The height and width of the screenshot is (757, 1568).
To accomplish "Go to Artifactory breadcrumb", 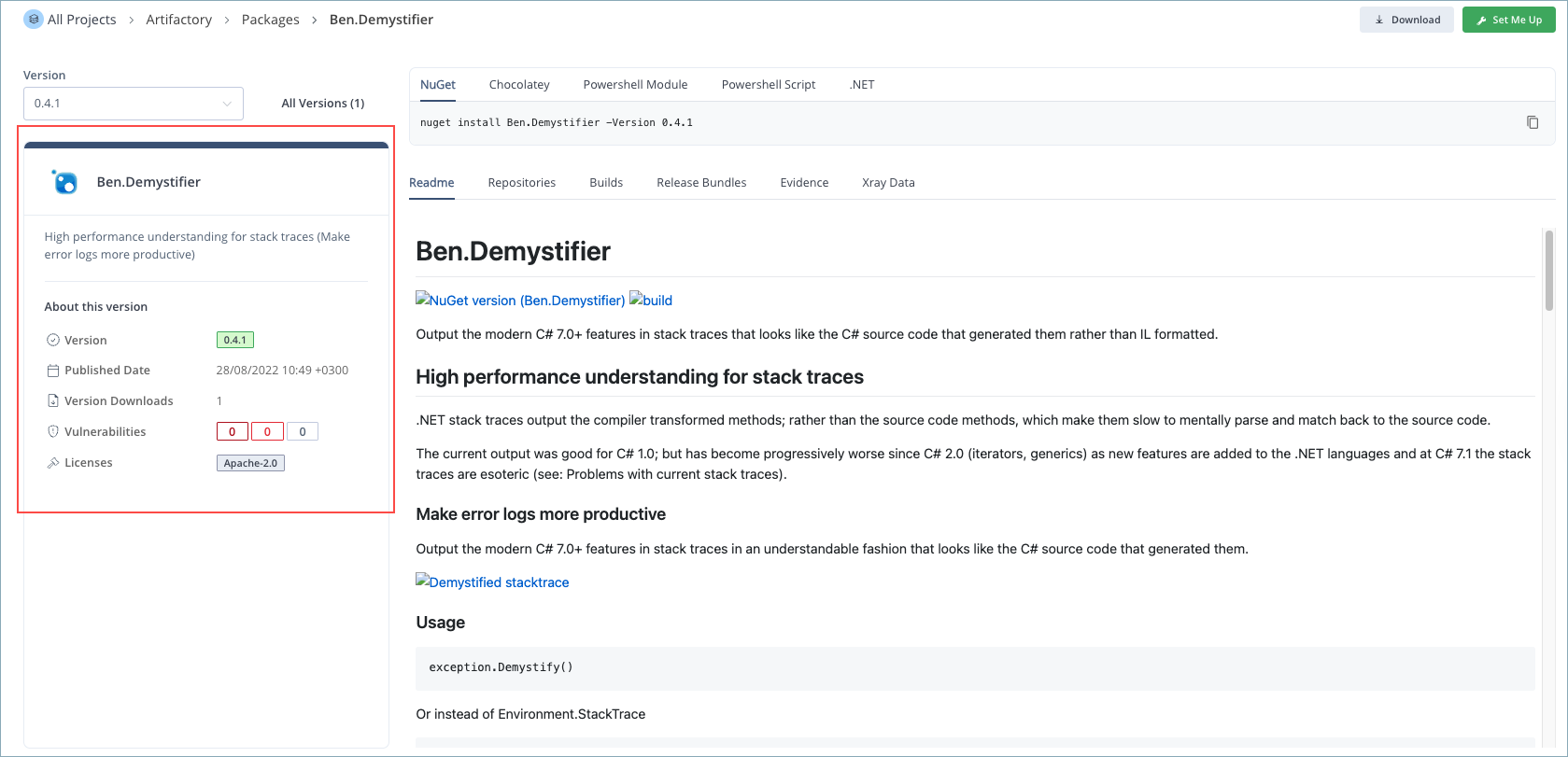I will pyautogui.click(x=179, y=20).
